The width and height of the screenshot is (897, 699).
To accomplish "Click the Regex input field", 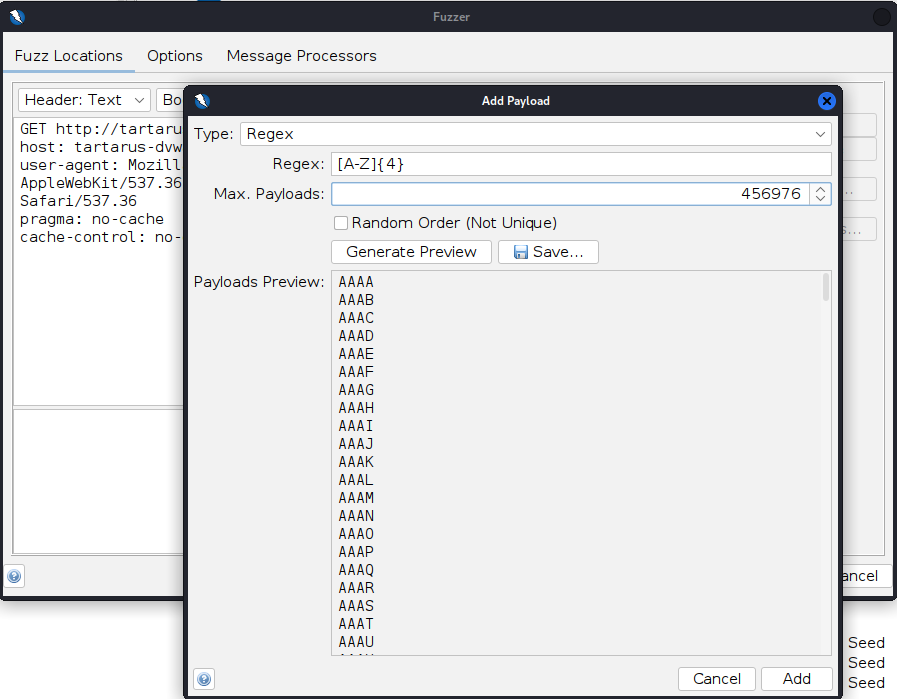I will coord(580,164).
